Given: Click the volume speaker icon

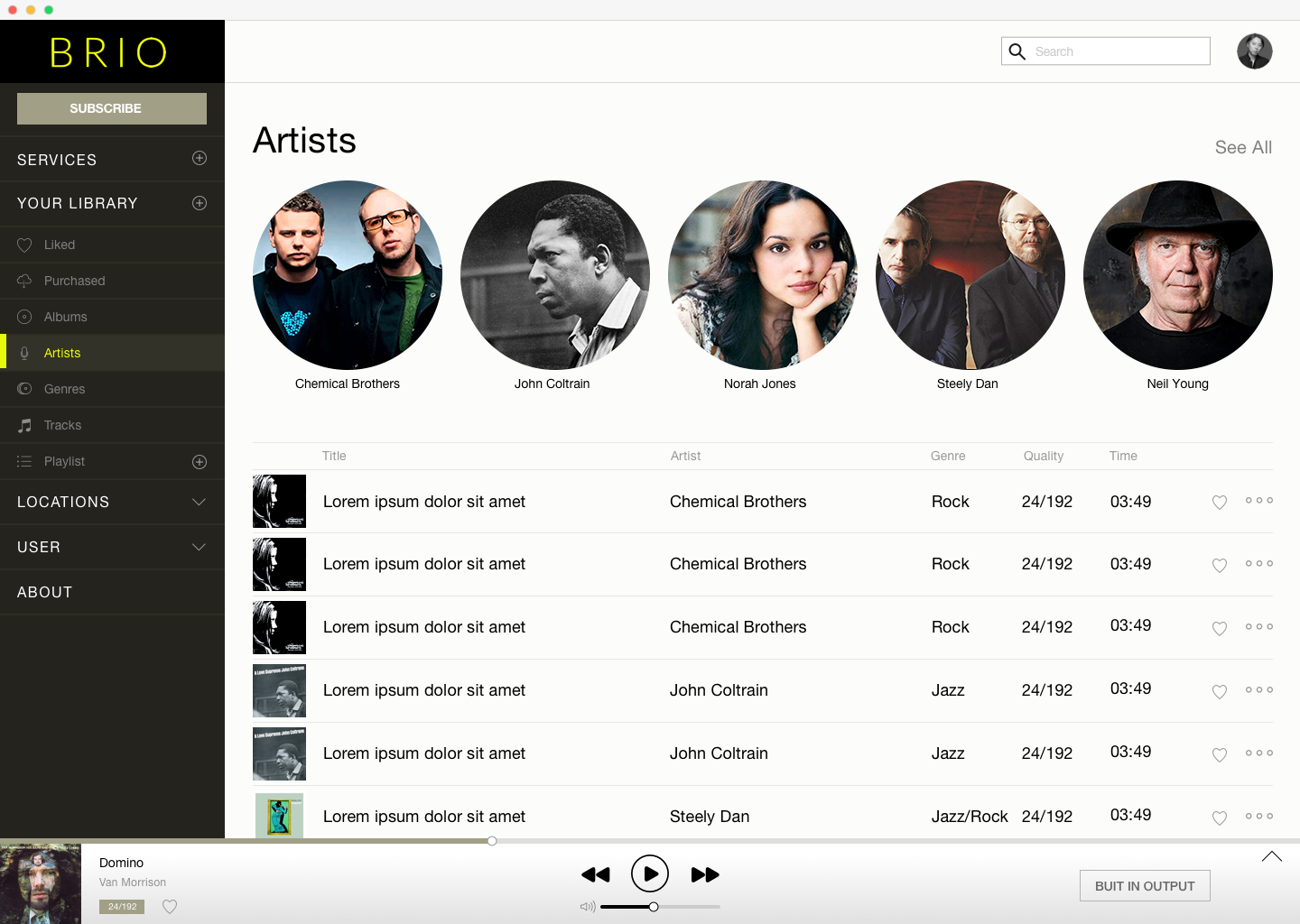Looking at the screenshot, I should (588, 907).
